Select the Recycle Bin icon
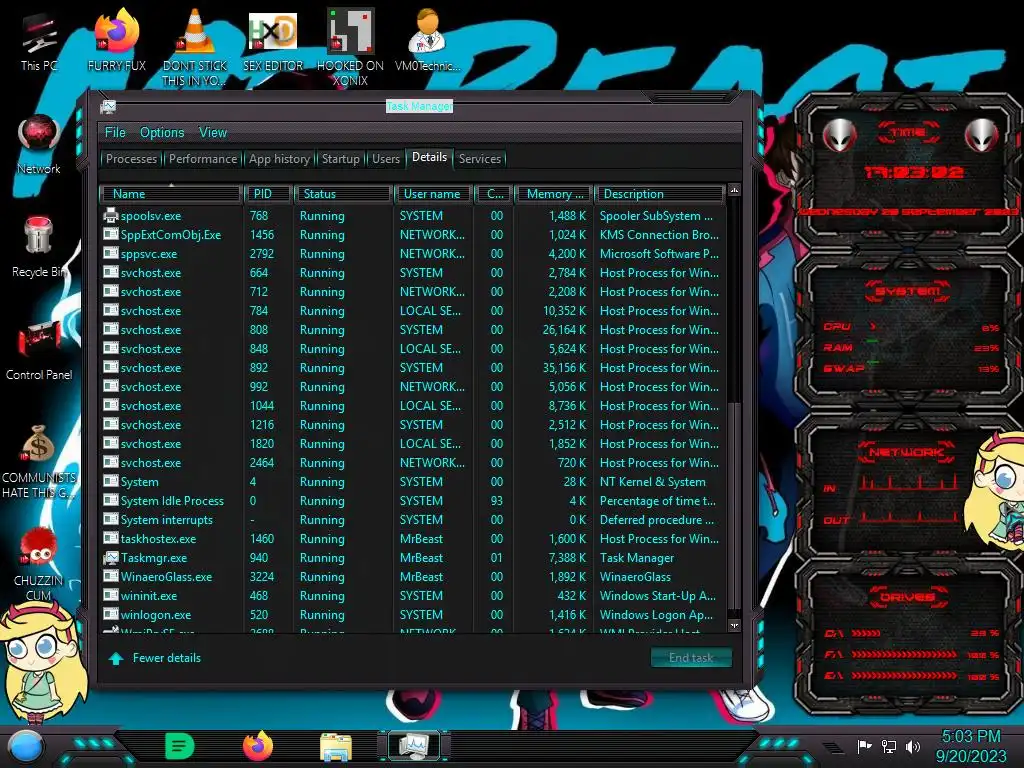The width and height of the screenshot is (1024, 768). [x=39, y=248]
